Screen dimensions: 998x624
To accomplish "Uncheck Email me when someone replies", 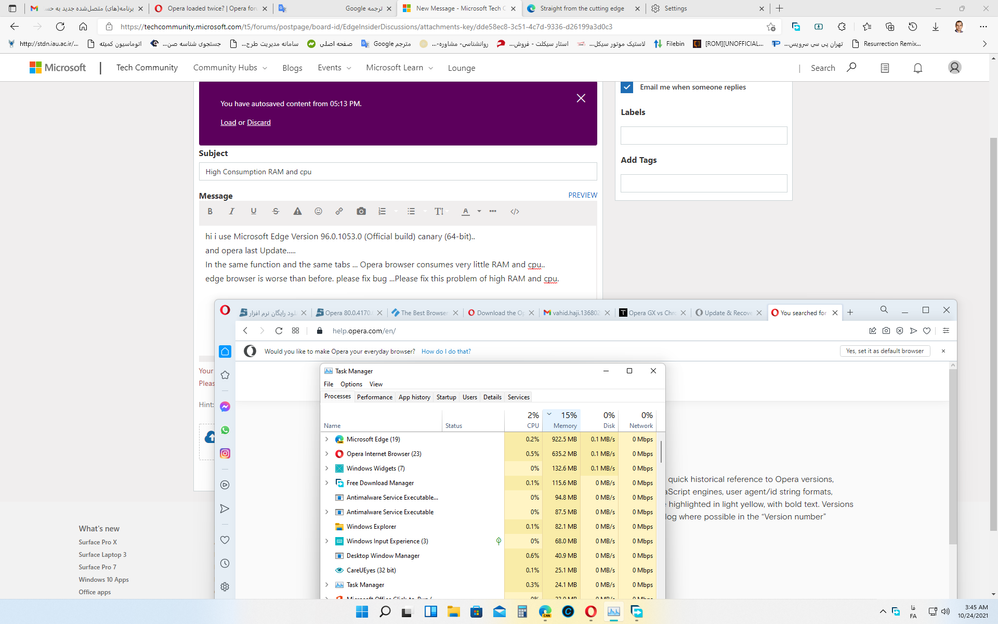I will click(x=627, y=87).
